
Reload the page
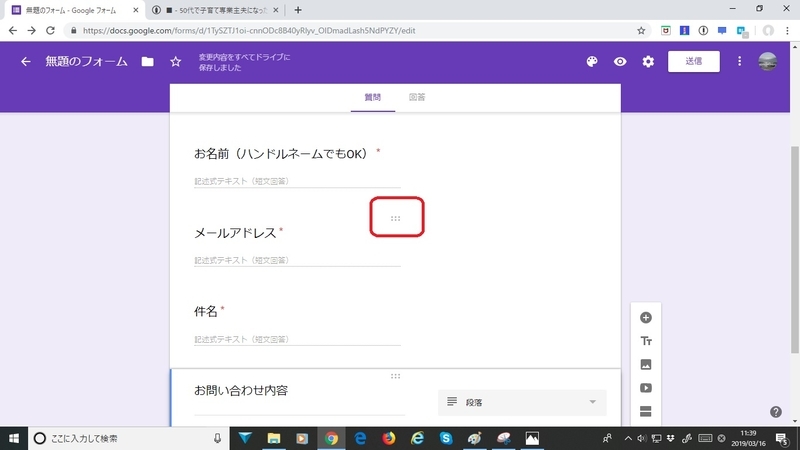[50, 31]
